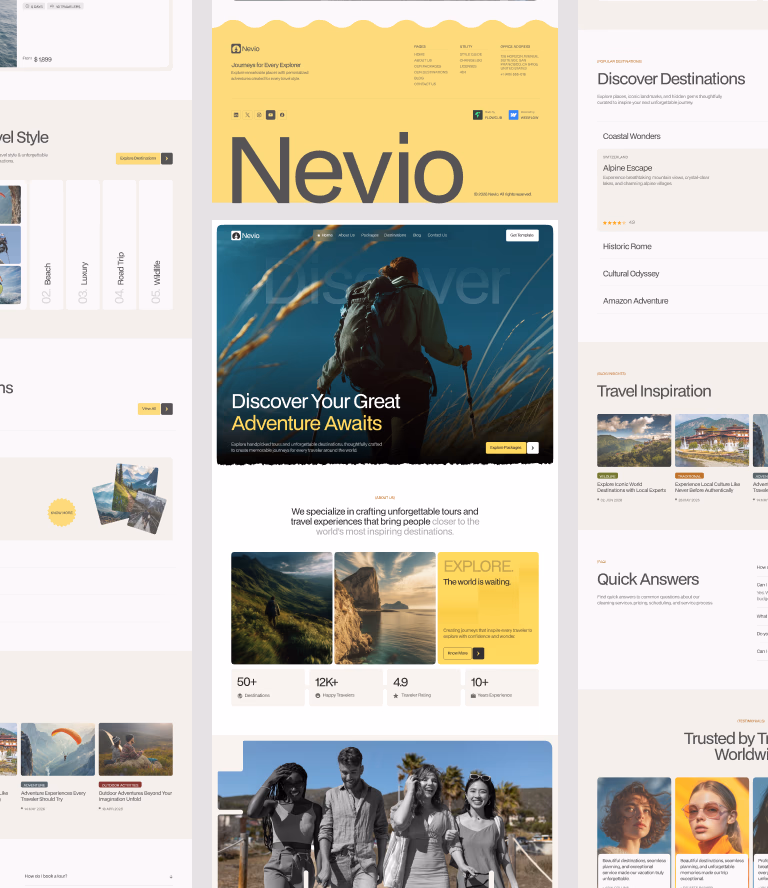Click the Travel Inspiration heading

pos(654,391)
